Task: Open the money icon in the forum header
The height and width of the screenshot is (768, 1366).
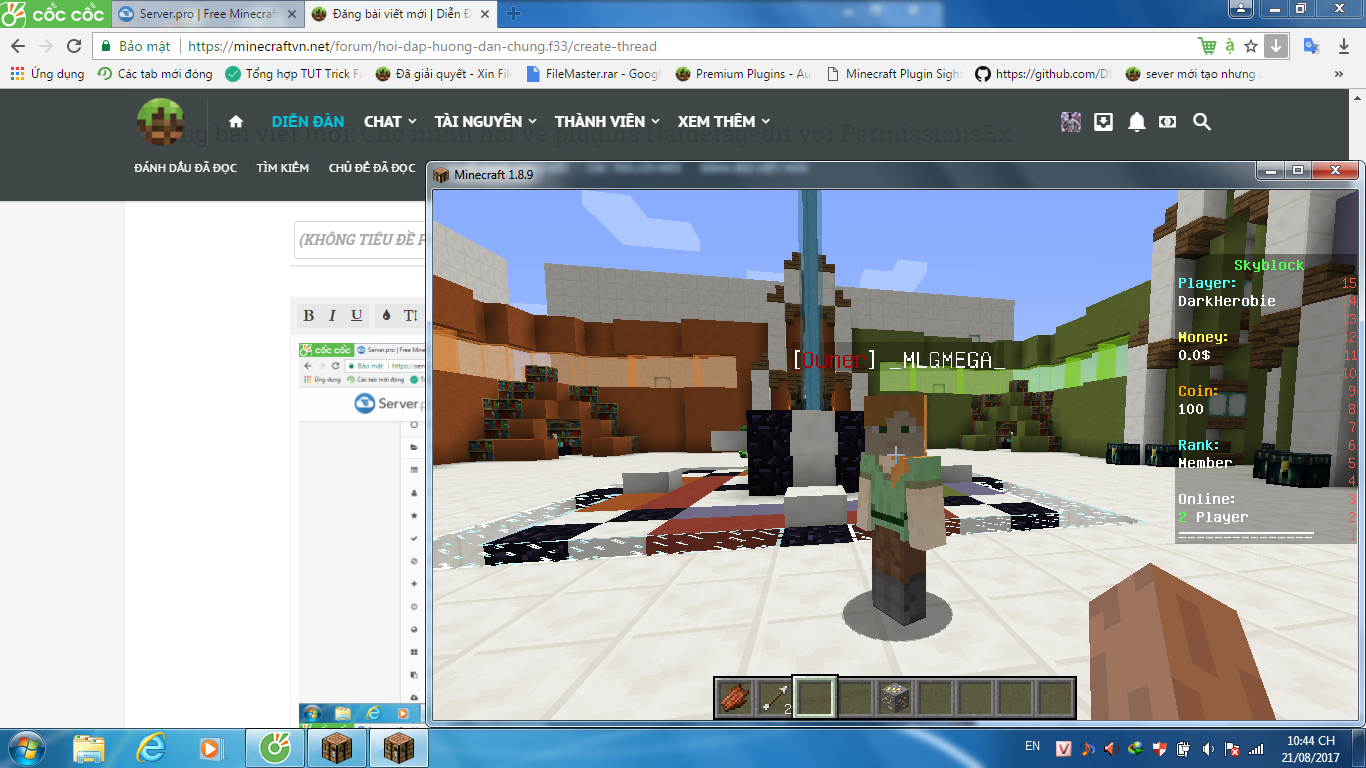Action: [x=1167, y=122]
